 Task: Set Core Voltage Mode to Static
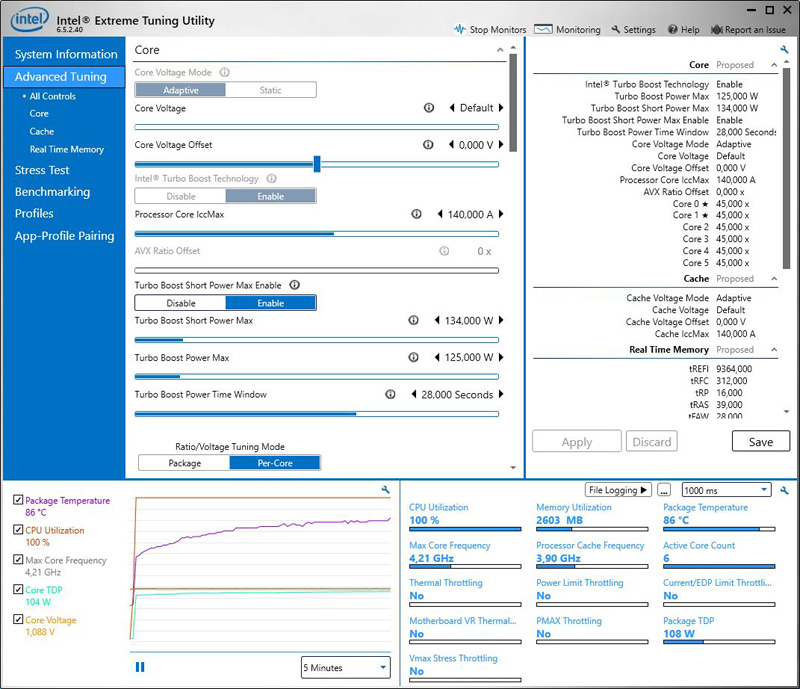[x=270, y=90]
